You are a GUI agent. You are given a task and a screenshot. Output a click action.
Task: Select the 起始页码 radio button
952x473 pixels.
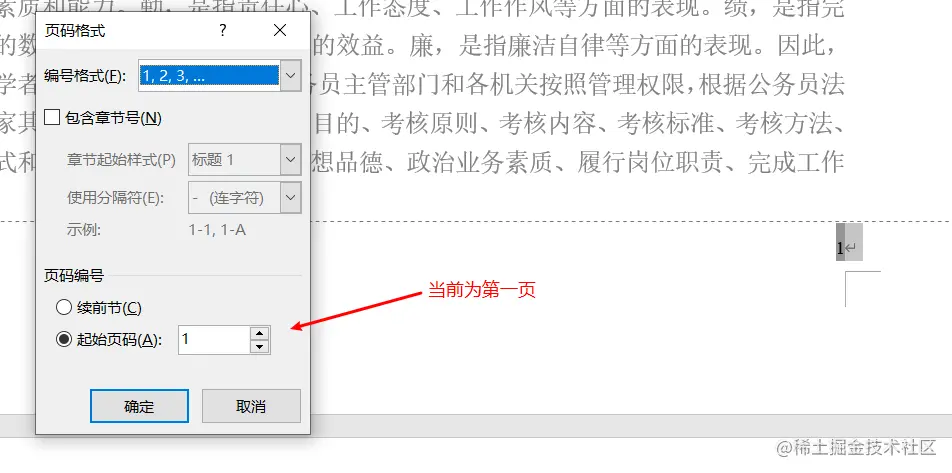click(x=64, y=340)
